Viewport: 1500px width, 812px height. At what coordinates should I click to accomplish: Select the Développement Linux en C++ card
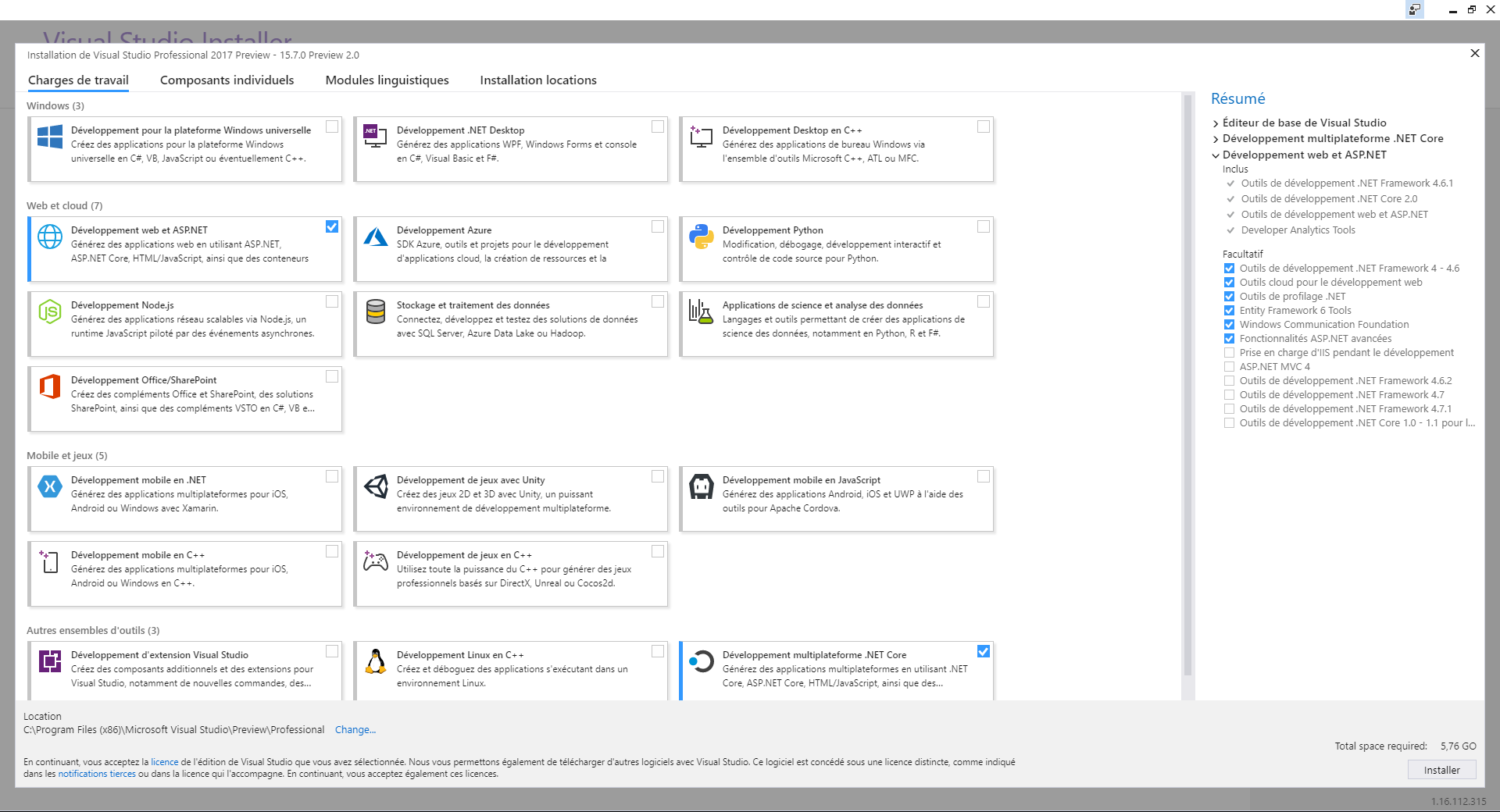tap(511, 671)
